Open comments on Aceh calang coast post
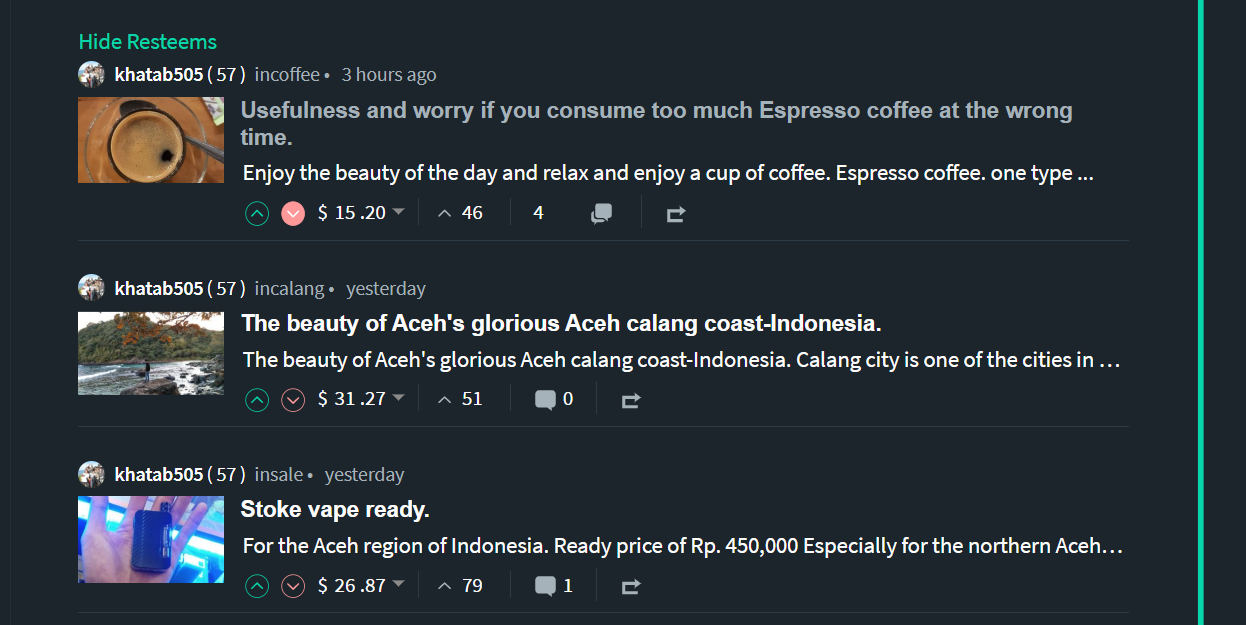1246x625 pixels. click(545, 400)
